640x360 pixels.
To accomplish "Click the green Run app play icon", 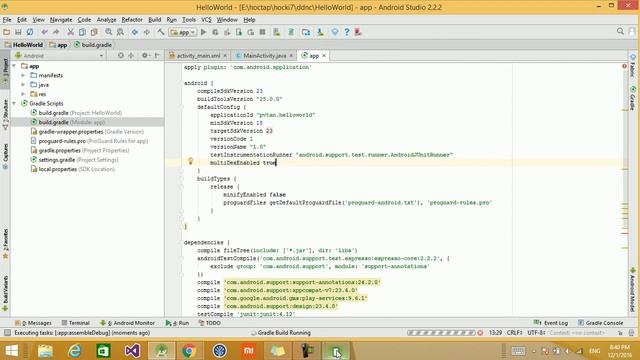I will 204,32.
